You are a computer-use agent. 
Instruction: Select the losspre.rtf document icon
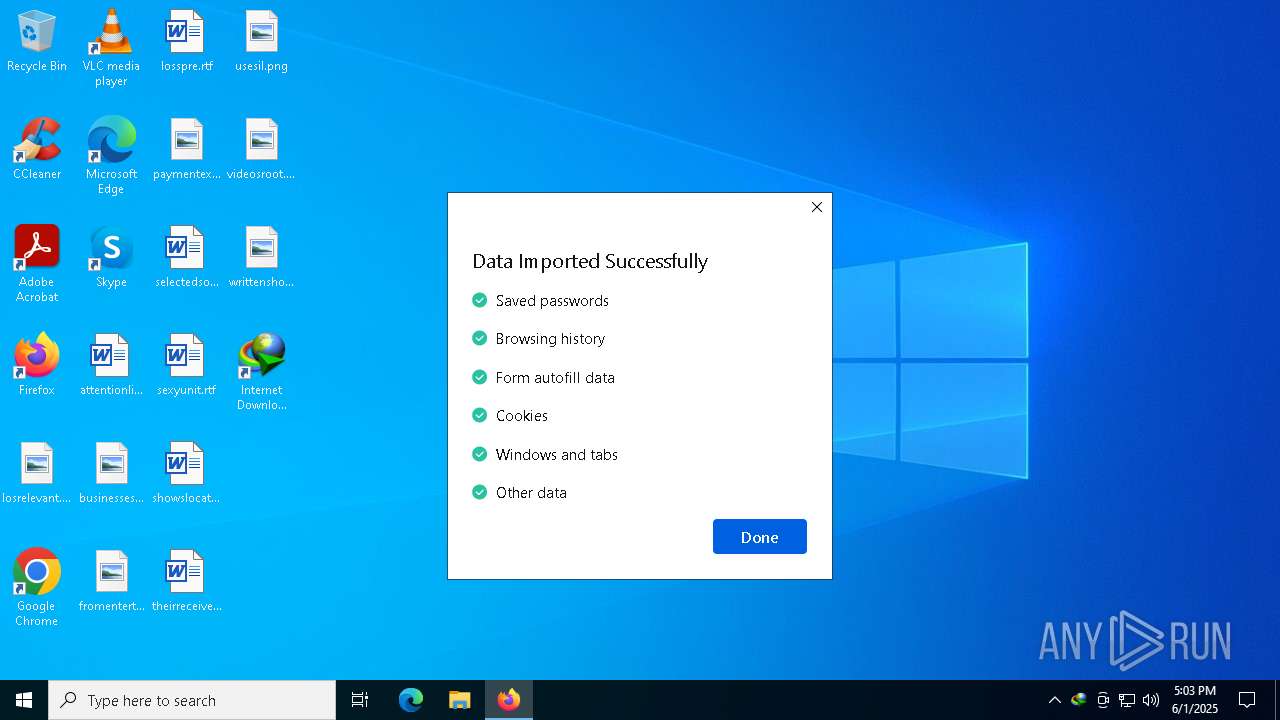186,42
